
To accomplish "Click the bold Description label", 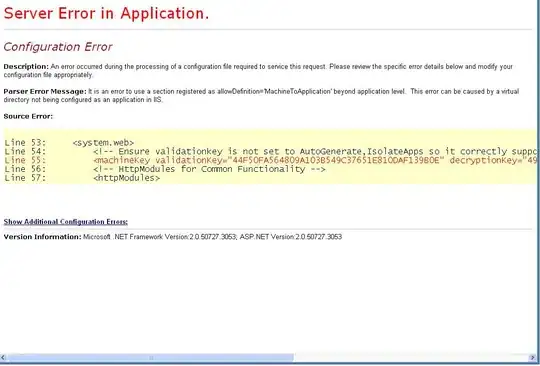I will (26, 66).
